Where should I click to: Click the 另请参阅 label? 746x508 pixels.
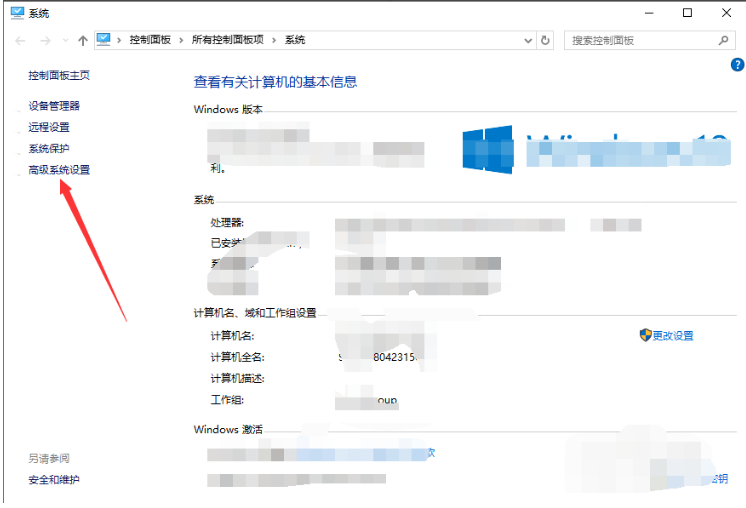coord(49,459)
